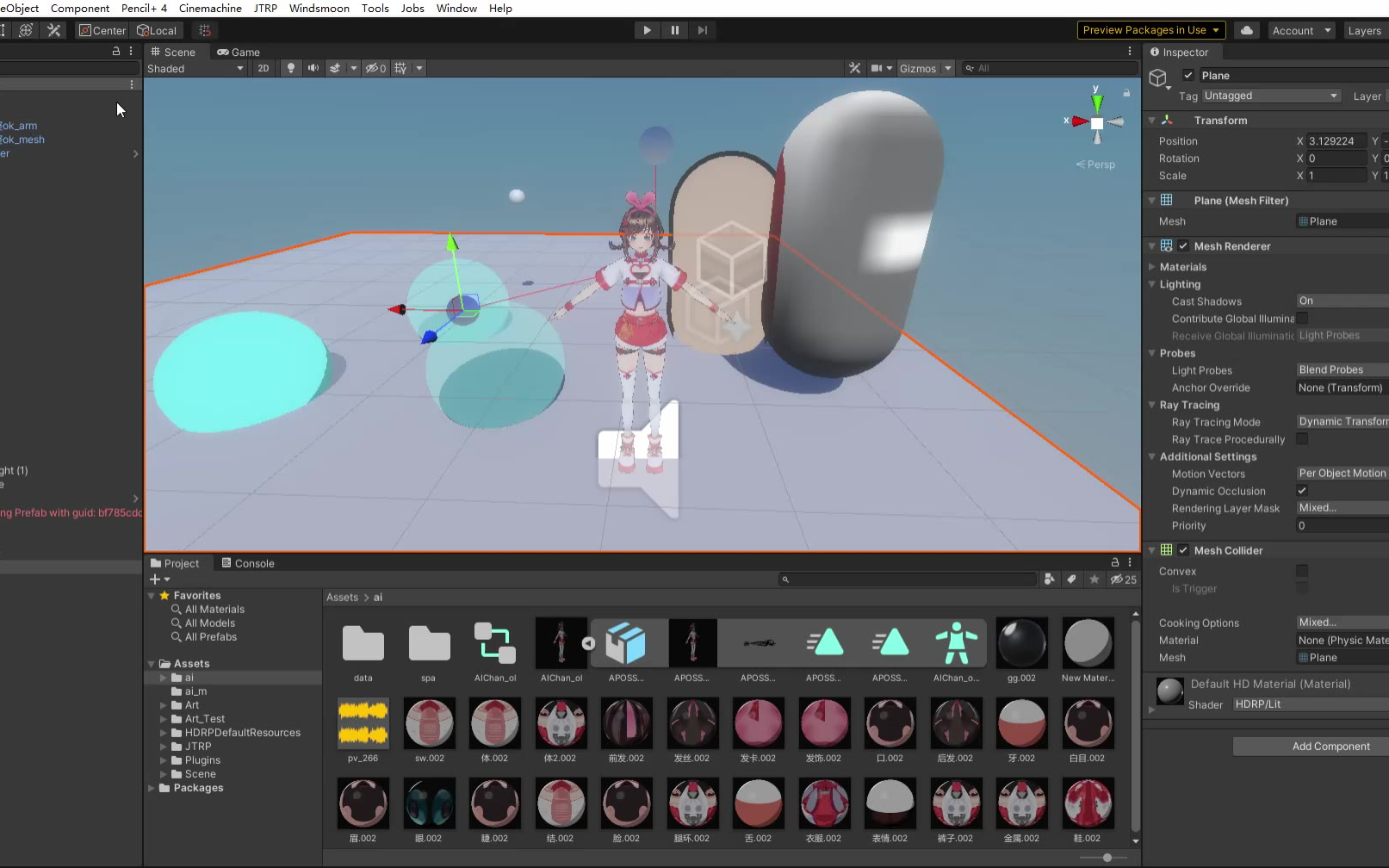Toggle grid snapping icon in top toolbar
Image resolution: width=1389 pixels, height=868 pixels.
(x=205, y=30)
